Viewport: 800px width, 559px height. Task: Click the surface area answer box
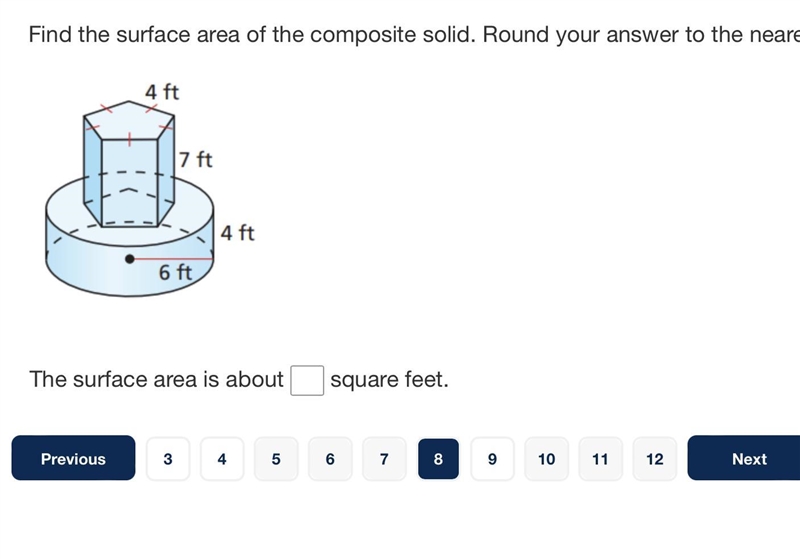tap(307, 380)
